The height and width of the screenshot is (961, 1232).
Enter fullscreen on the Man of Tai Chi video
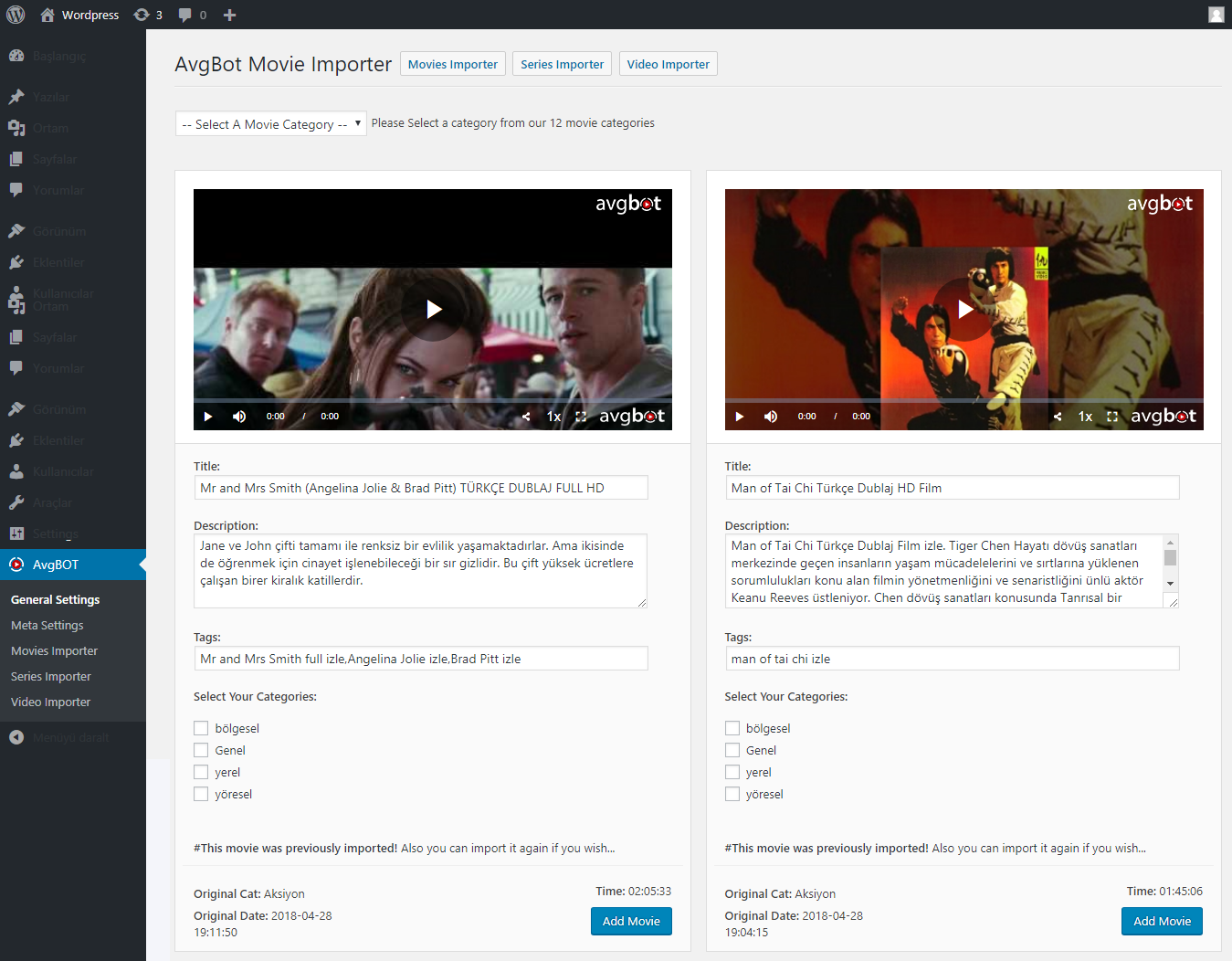click(x=1112, y=417)
